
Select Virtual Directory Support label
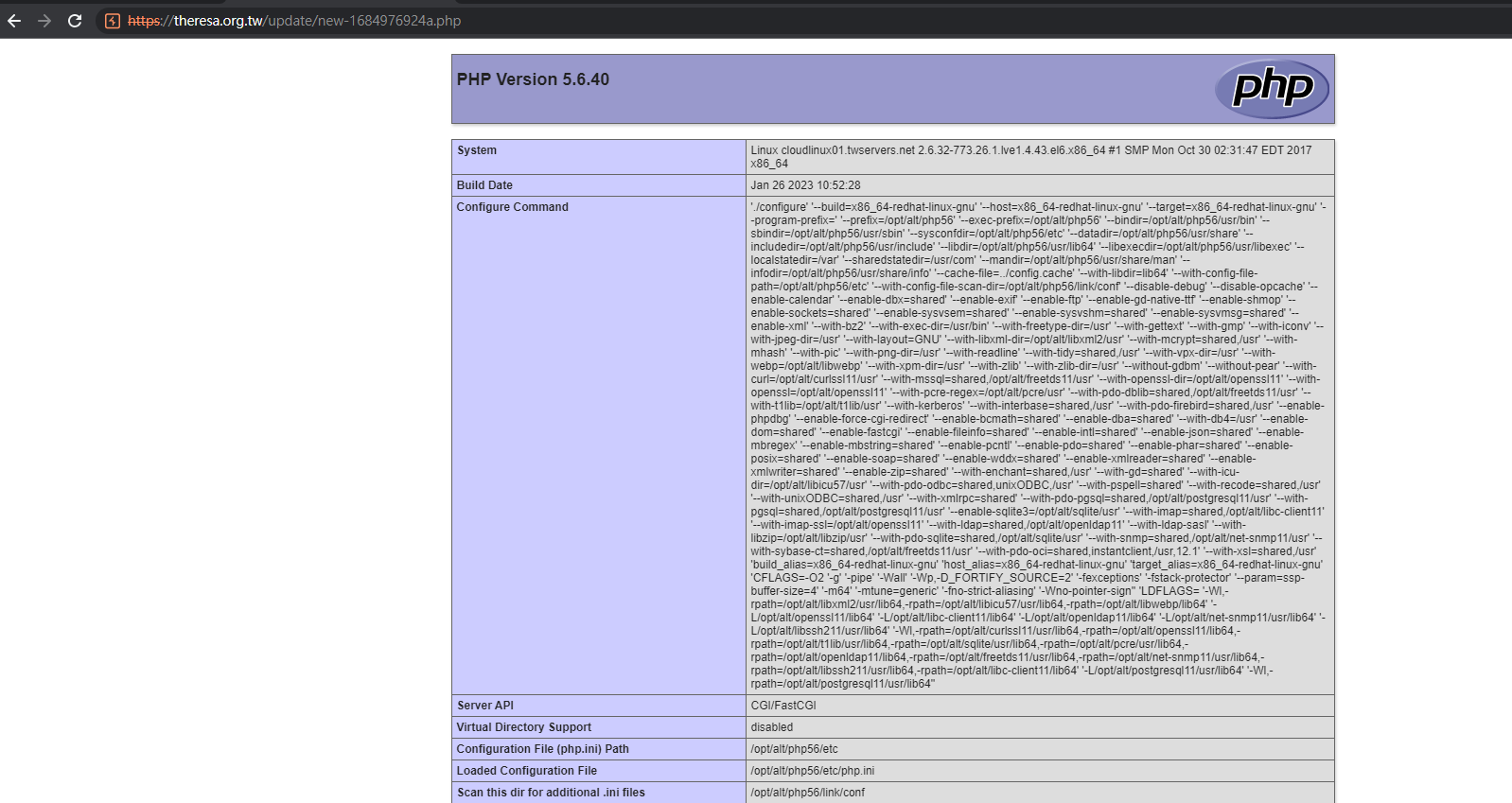point(524,727)
